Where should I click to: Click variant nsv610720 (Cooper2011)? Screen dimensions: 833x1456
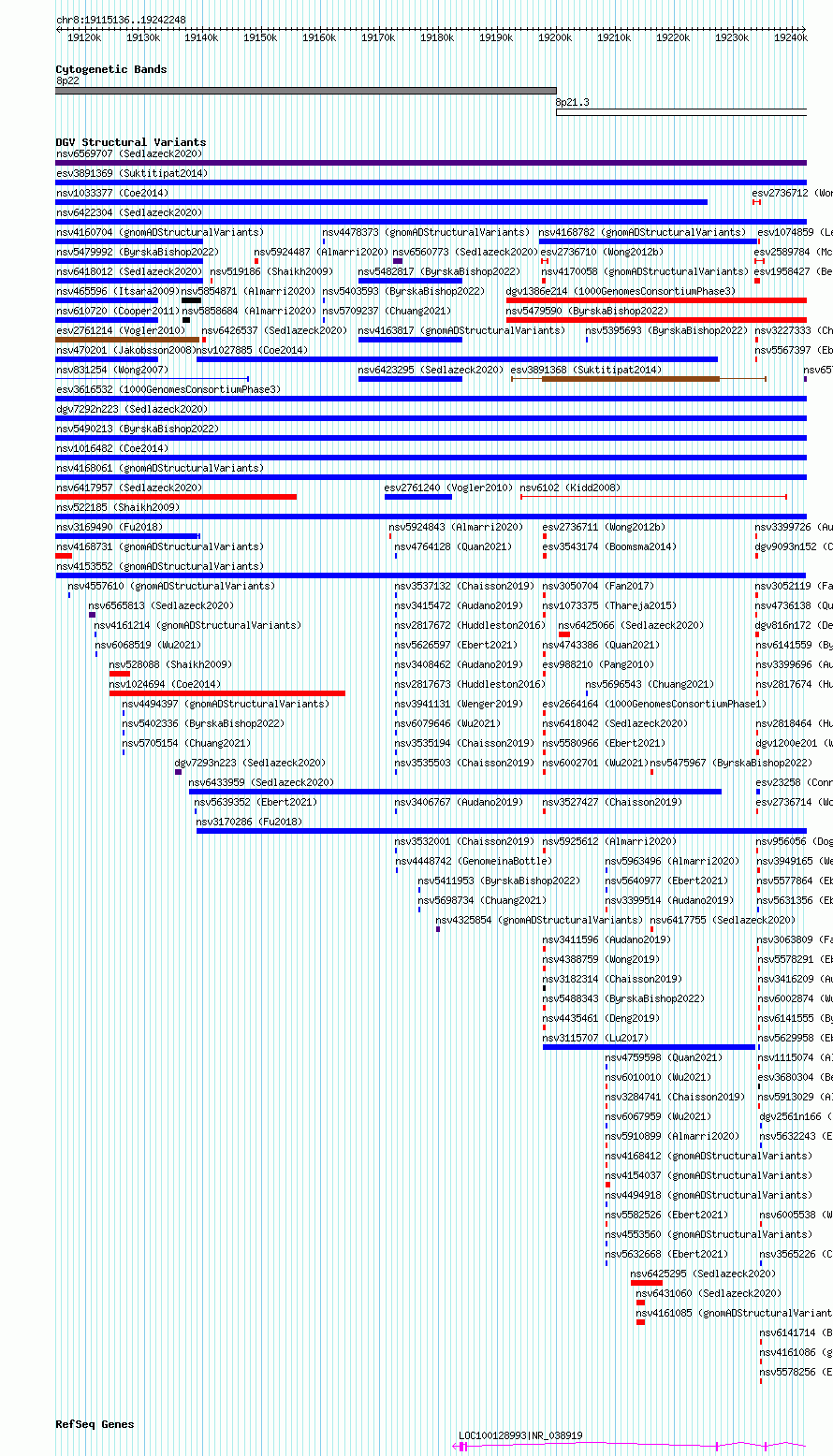118,311
